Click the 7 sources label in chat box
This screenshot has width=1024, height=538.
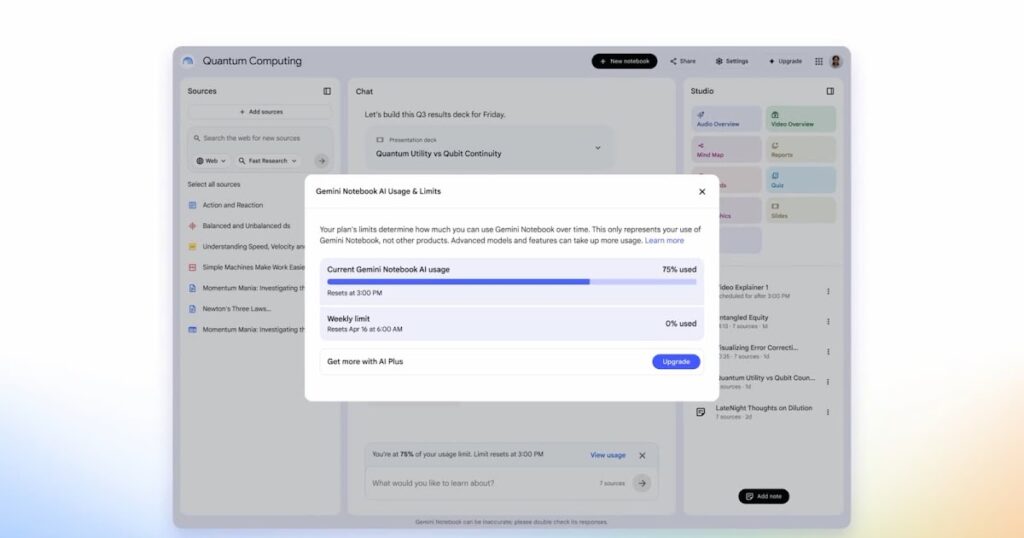(612, 484)
